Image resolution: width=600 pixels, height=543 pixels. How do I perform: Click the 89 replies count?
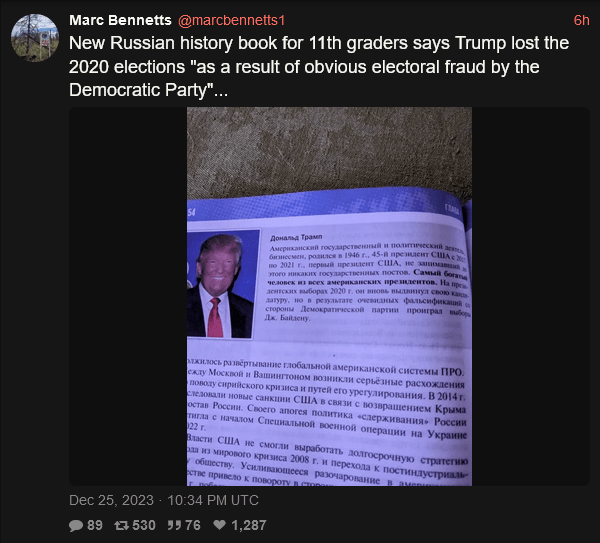point(95,525)
